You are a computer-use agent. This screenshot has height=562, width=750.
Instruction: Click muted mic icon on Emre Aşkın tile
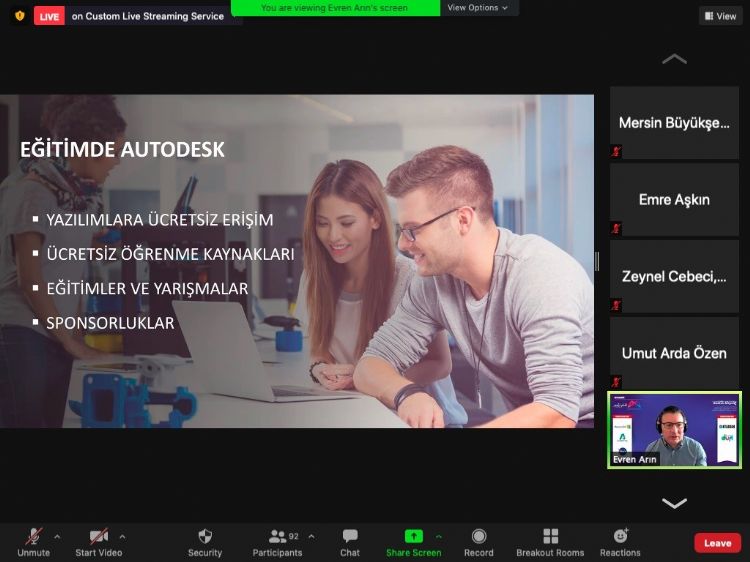tap(616, 228)
